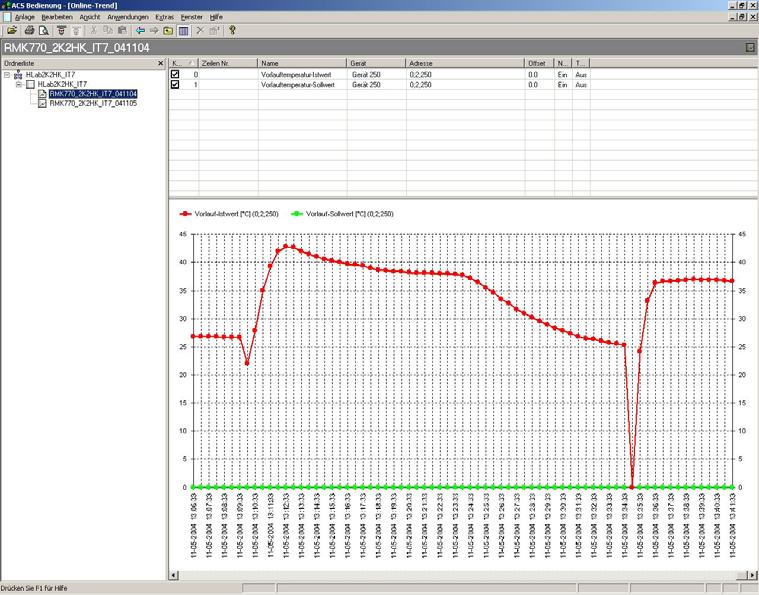Viewport: 759px width, 595px height.
Task: Navigate back with the blue left arrow
Action: (140, 31)
